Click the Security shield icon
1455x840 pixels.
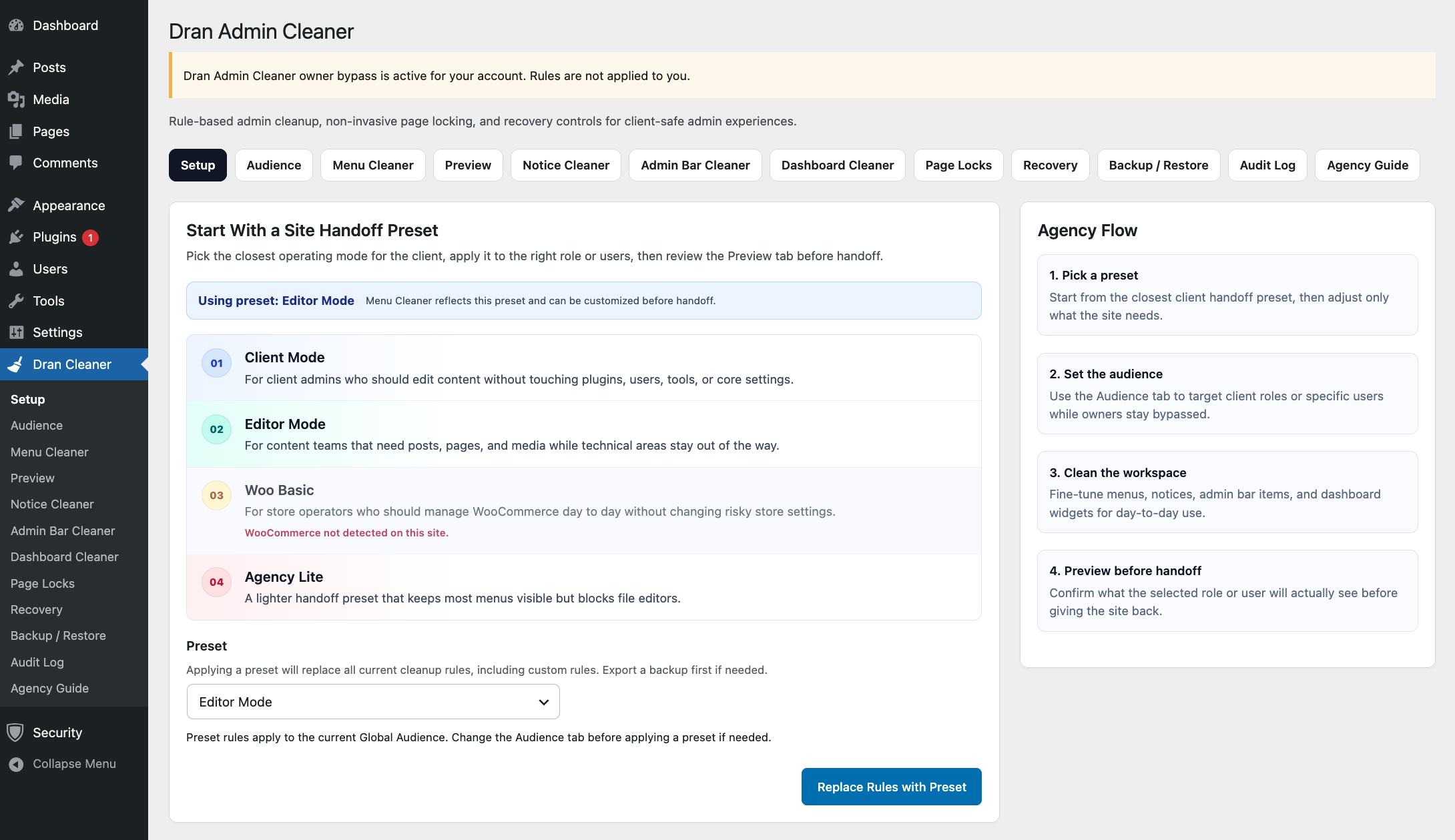16,733
